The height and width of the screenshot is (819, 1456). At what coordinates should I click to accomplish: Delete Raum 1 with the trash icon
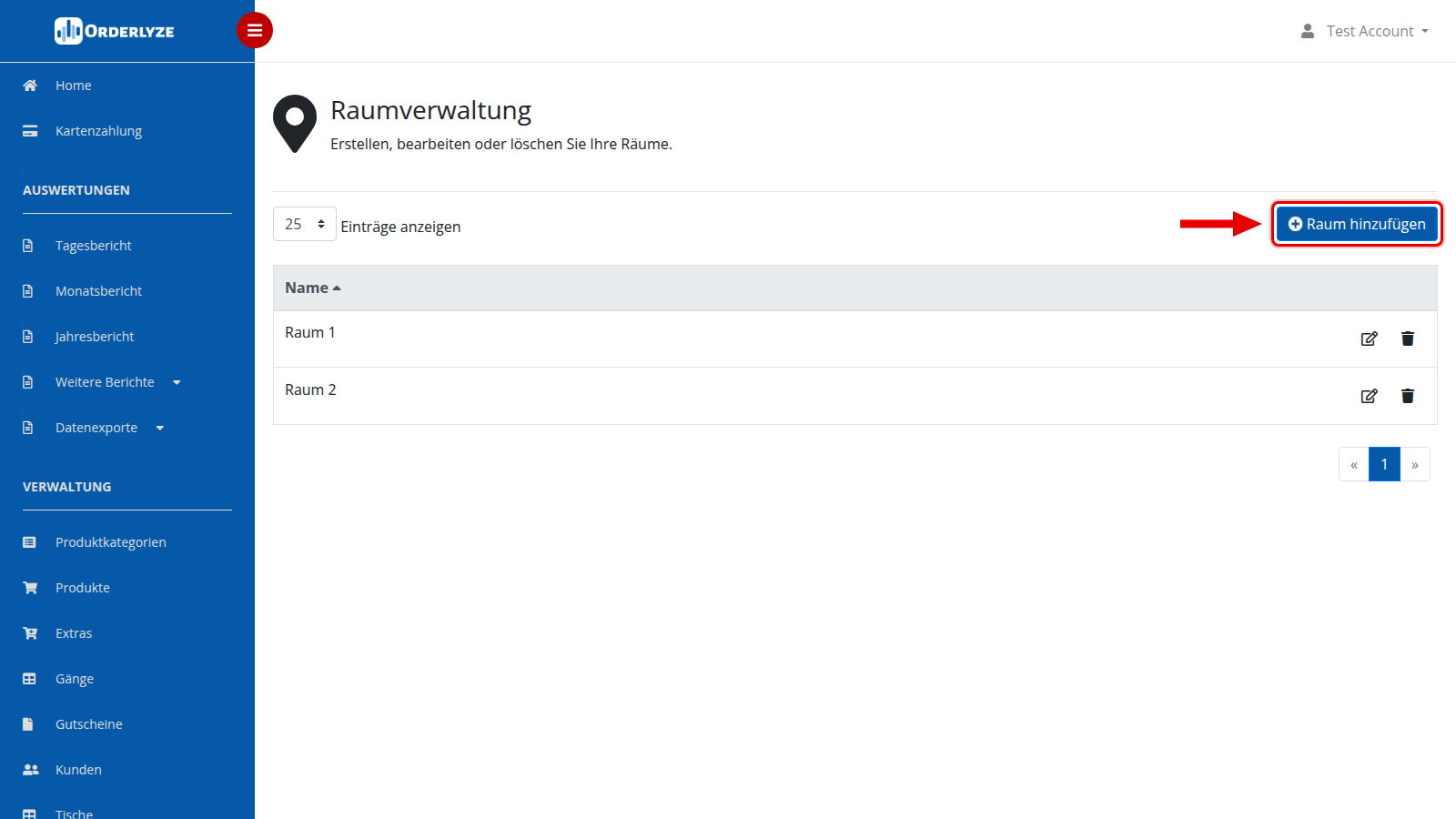click(1408, 339)
